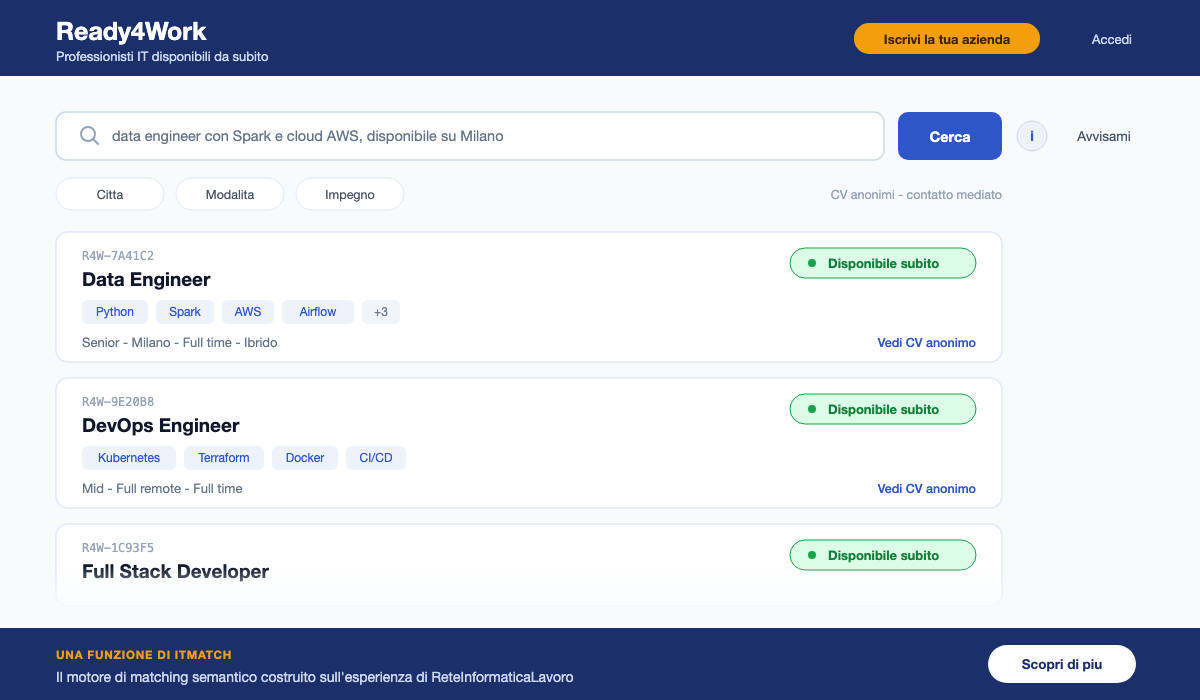This screenshot has width=1200, height=700.
Task: Open Vedi CV anonimo for DevOps Engineer
Action: coord(927,489)
